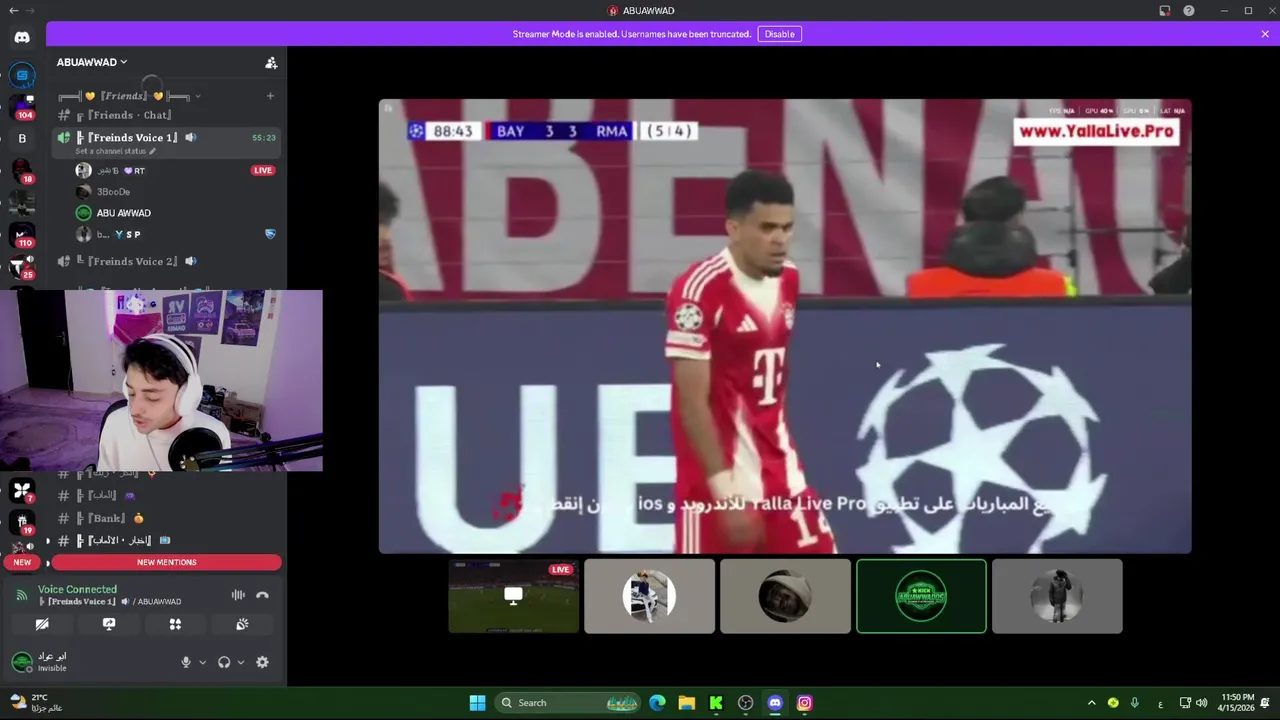Open server icon with 110 badge
Image resolution: width=1280 pixels, height=720 pixels.
(x=22, y=235)
